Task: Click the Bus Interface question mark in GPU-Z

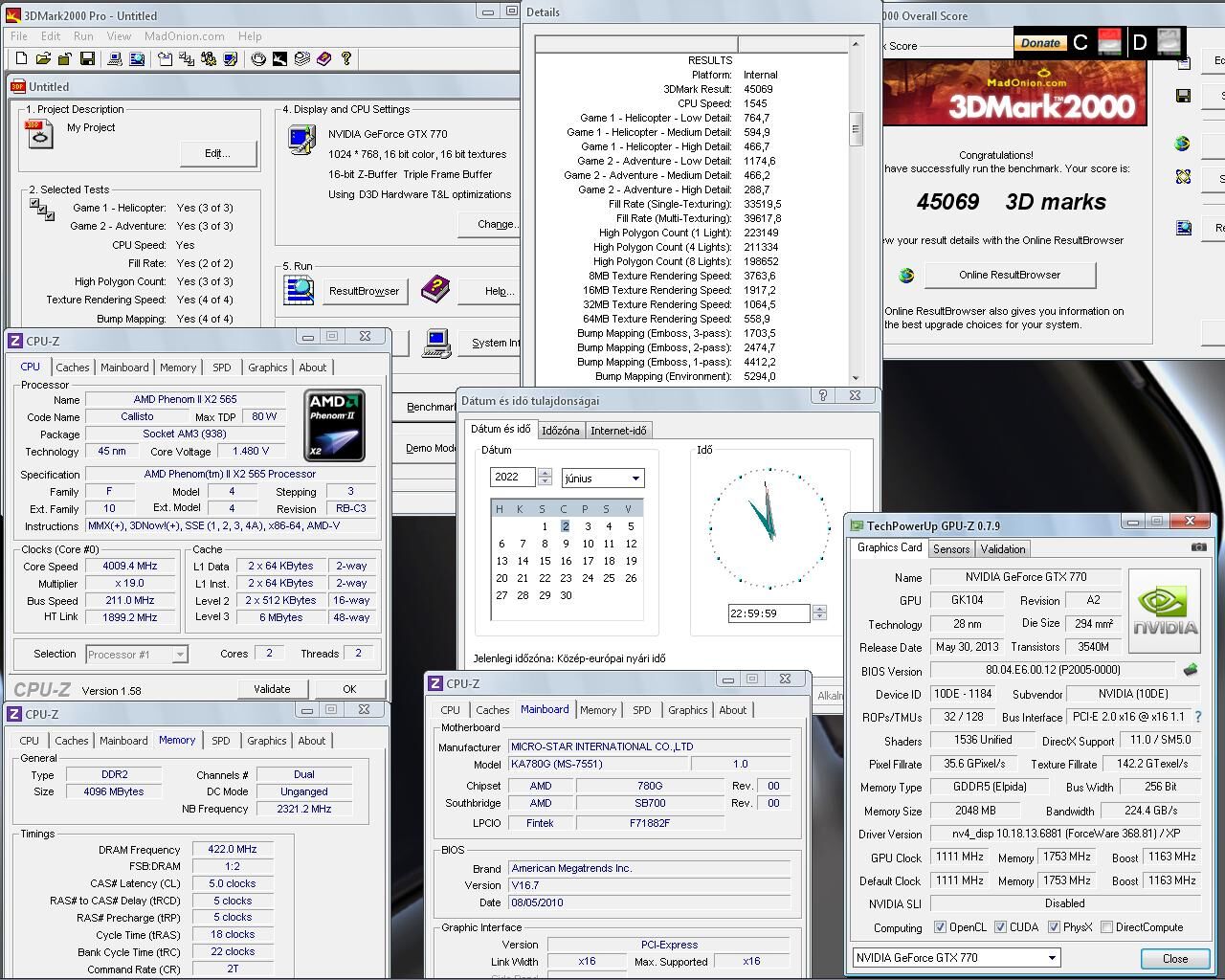Action: pos(1197,717)
